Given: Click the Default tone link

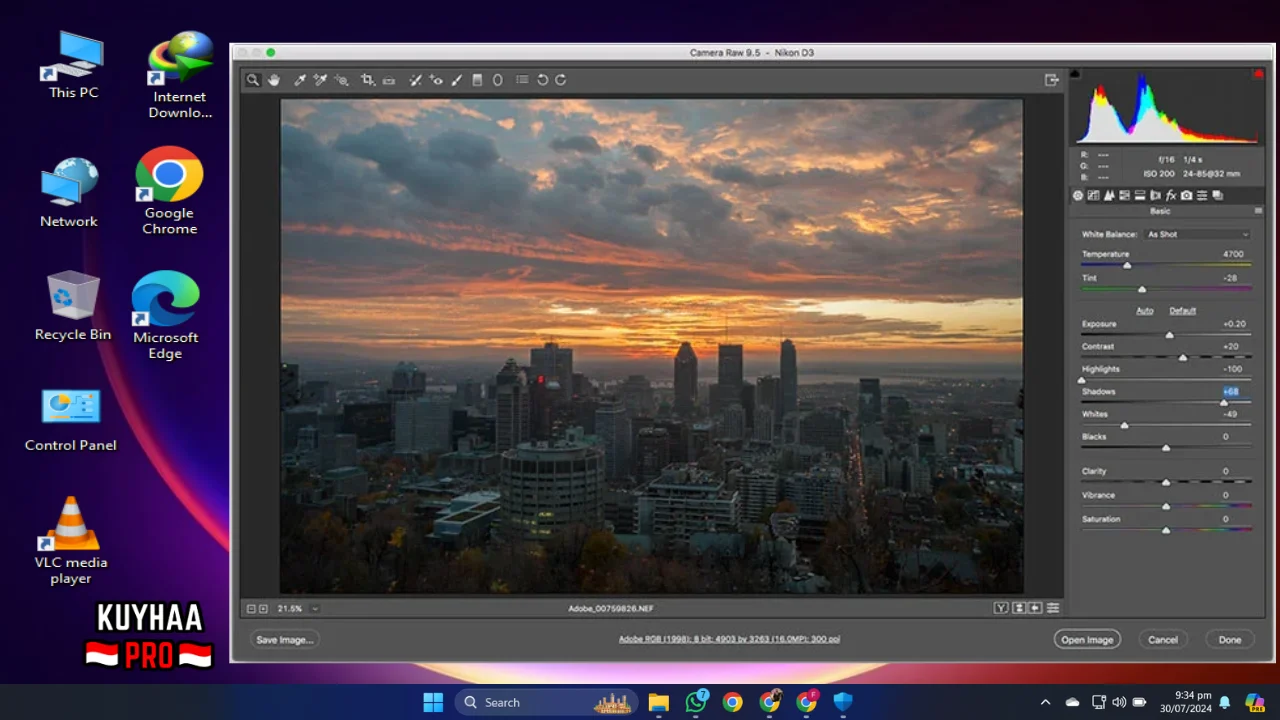Looking at the screenshot, I should tap(1182, 310).
